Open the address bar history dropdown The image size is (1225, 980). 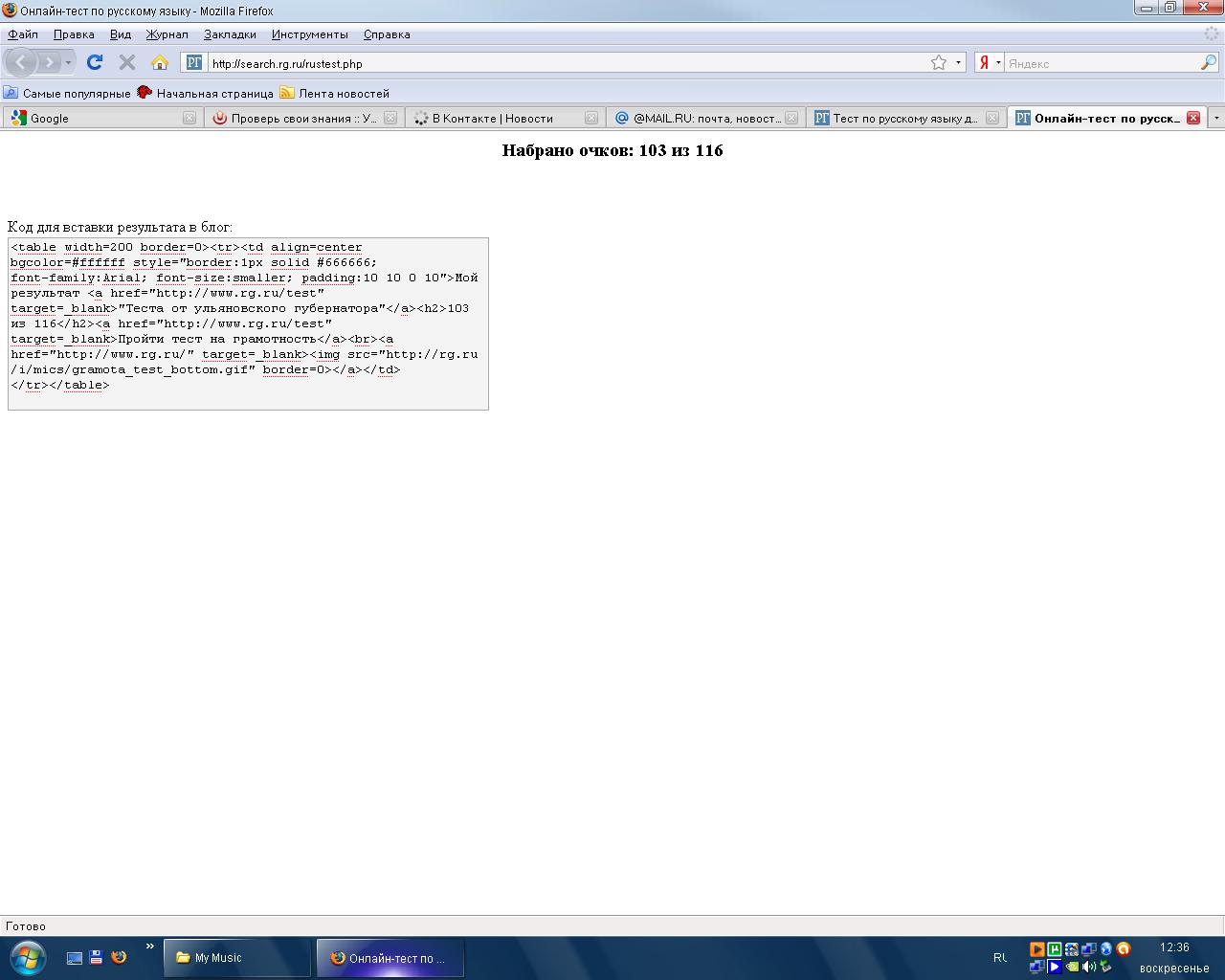click(x=959, y=63)
